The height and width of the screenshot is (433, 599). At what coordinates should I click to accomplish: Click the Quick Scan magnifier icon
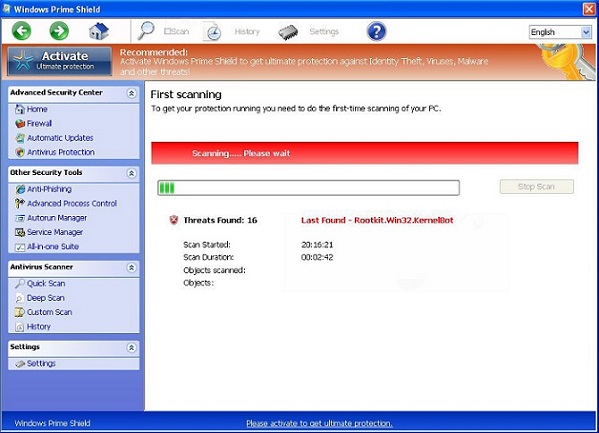click(x=20, y=284)
